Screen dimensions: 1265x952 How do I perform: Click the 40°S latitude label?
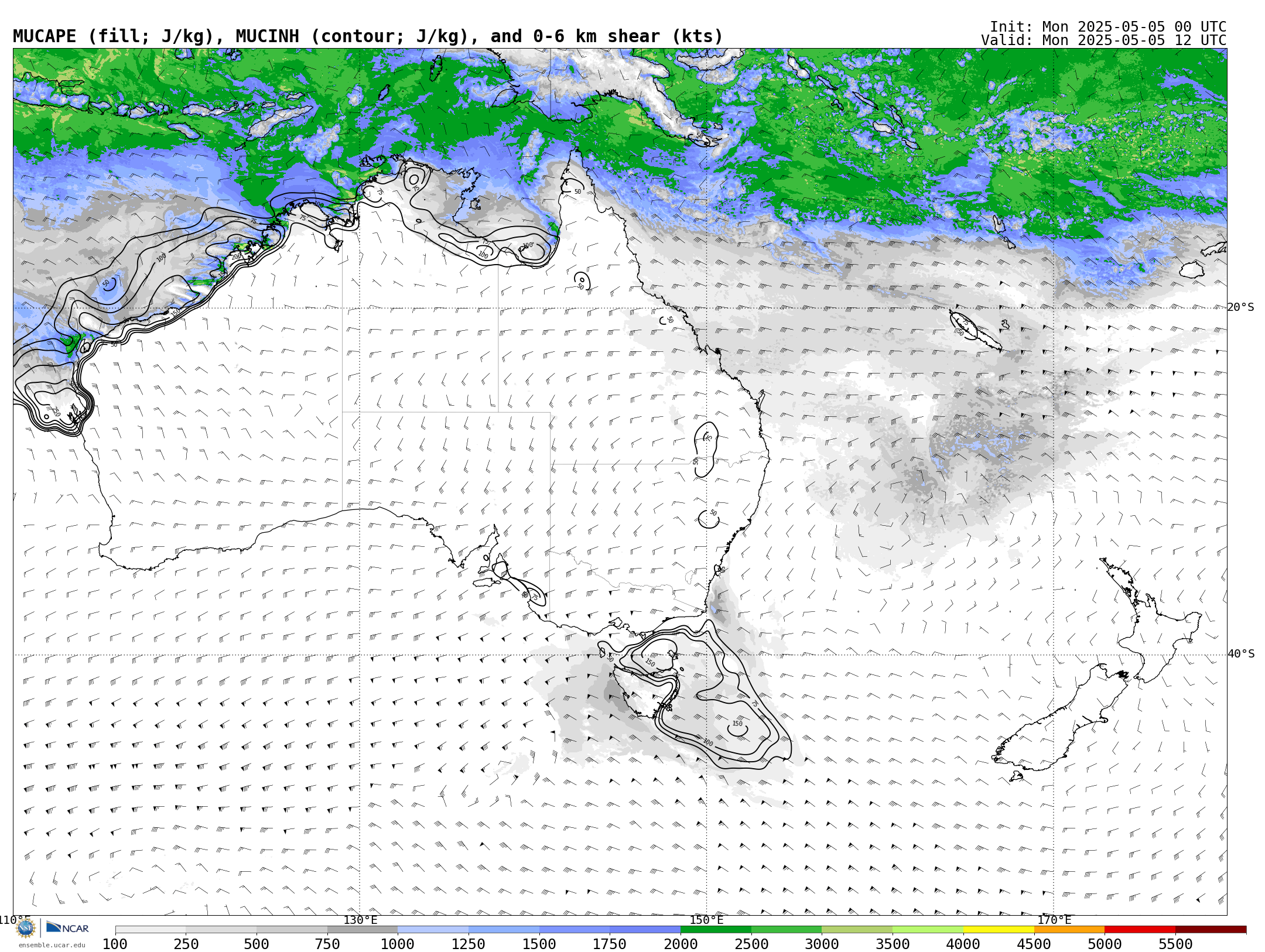click(x=1241, y=654)
